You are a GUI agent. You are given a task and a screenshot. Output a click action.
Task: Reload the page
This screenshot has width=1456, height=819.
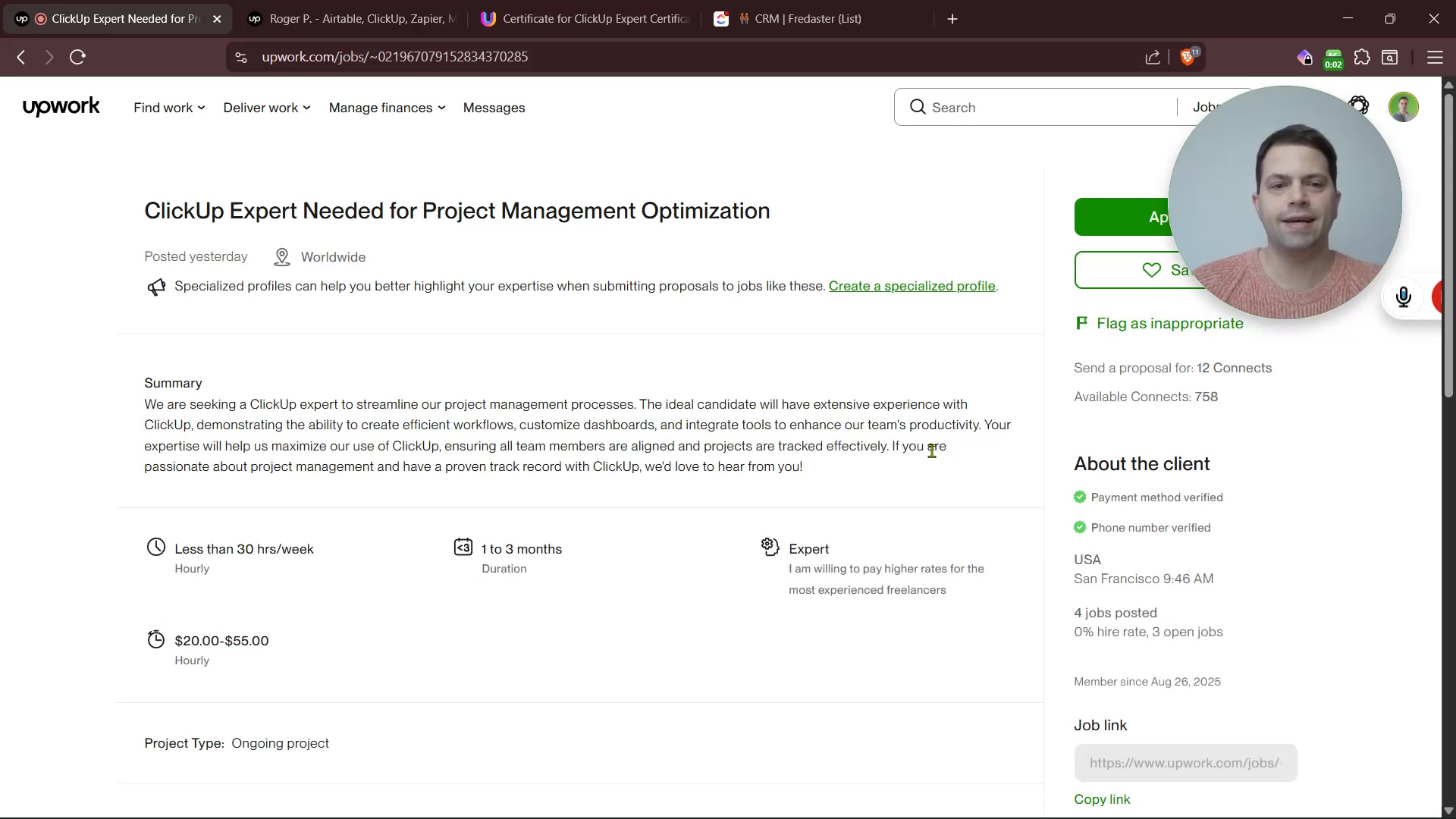[x=78, y=58]
